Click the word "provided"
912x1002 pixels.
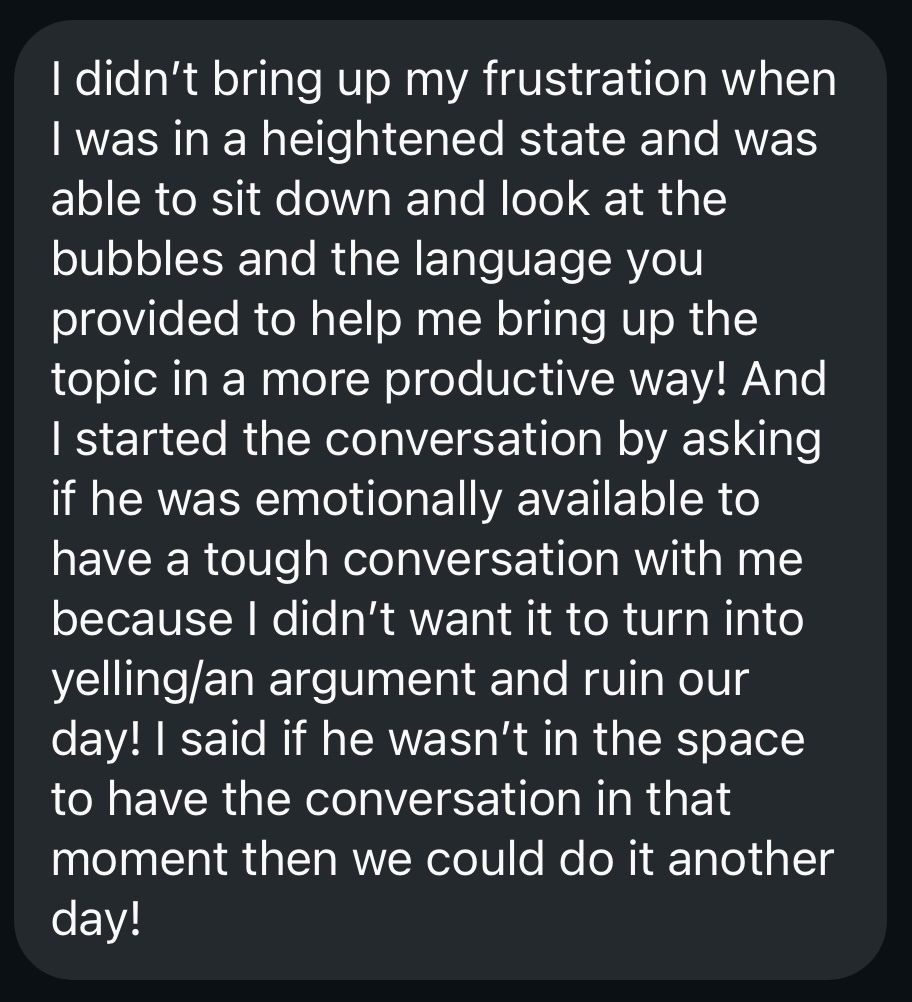pos(145,320)
